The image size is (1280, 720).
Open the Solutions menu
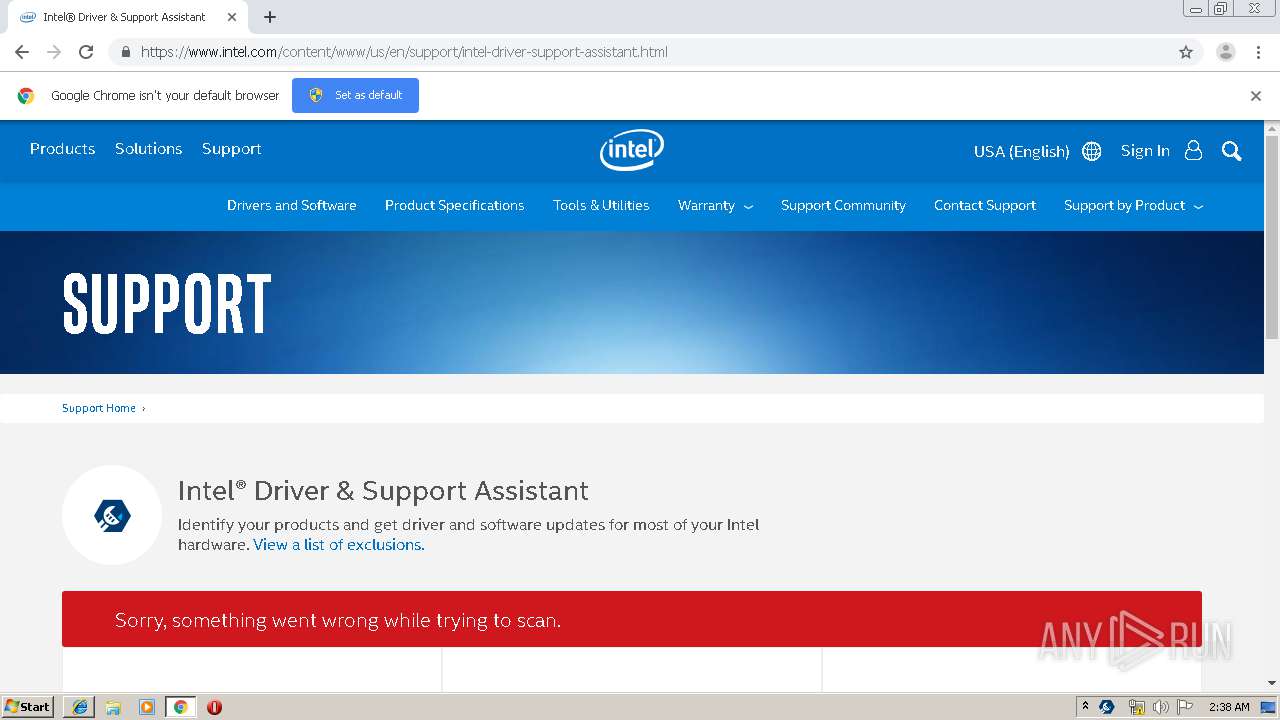(x=148, y=148)
